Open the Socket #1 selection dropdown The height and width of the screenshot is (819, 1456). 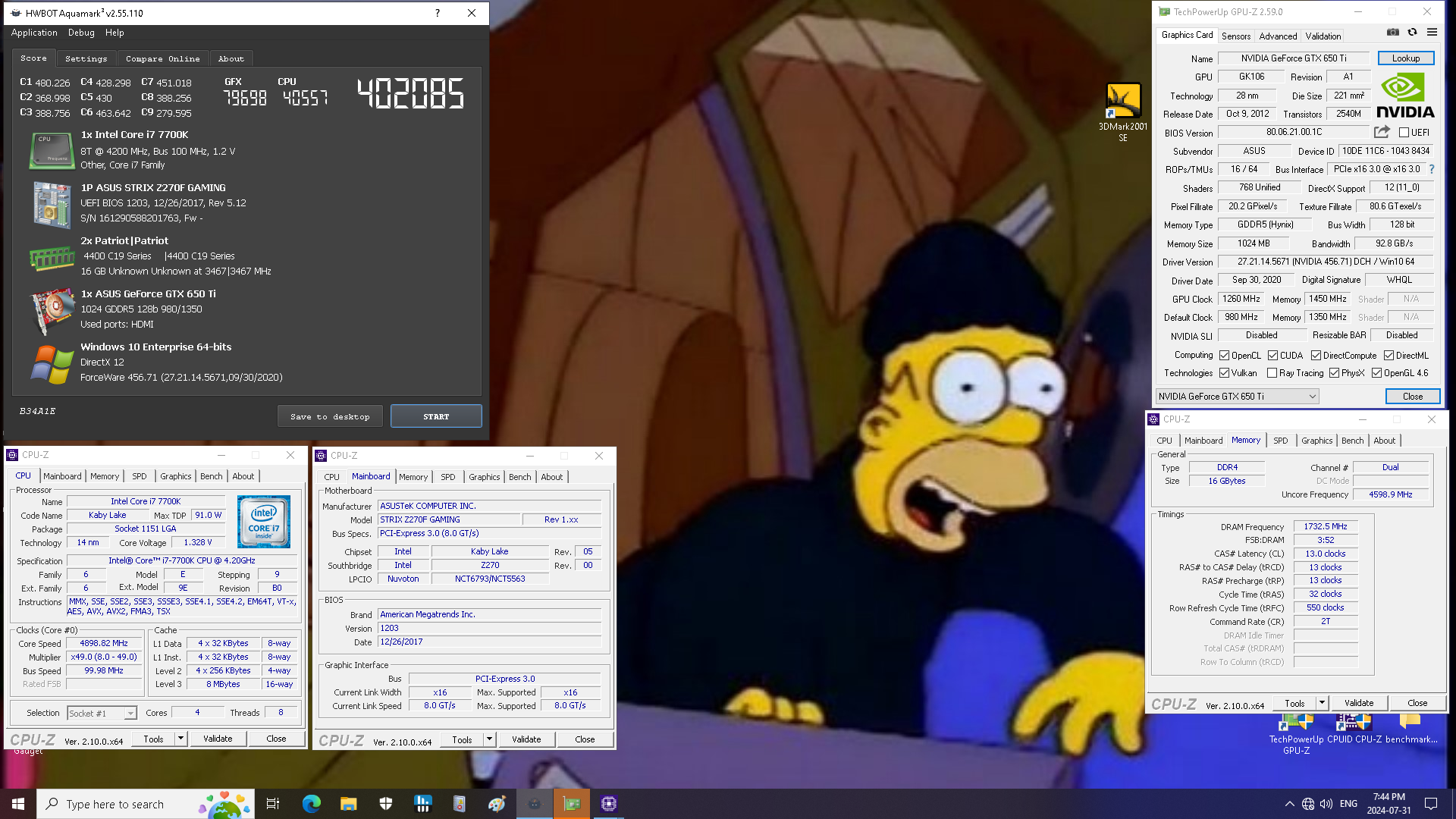(x=102, y=714)
